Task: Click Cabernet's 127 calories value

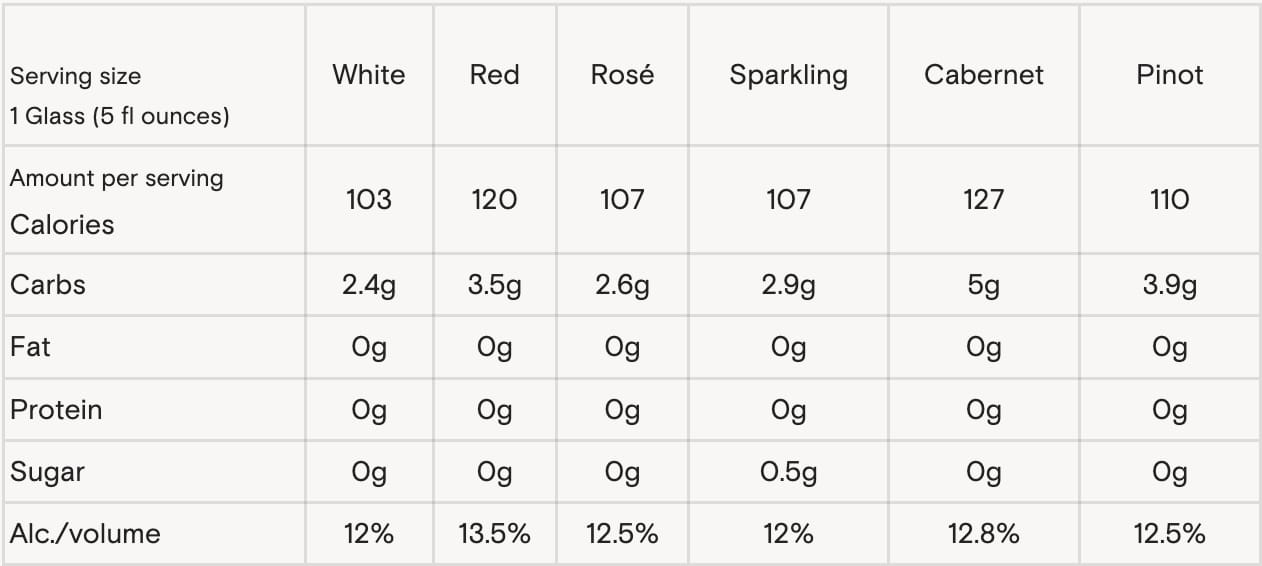Action: (983, 200)
